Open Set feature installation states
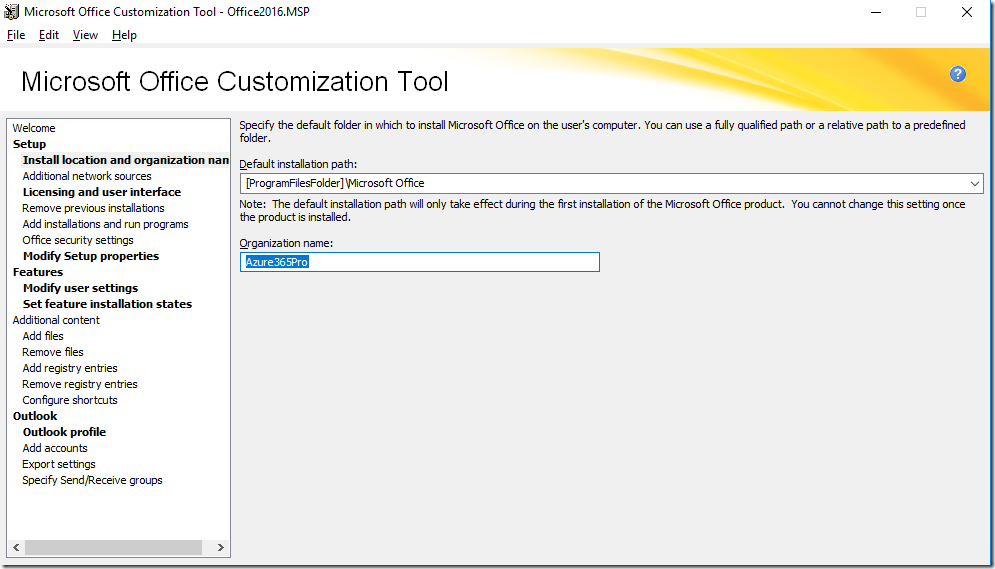Image resolution: width=995 pixels, height=569 pixels. coord(107,304)
